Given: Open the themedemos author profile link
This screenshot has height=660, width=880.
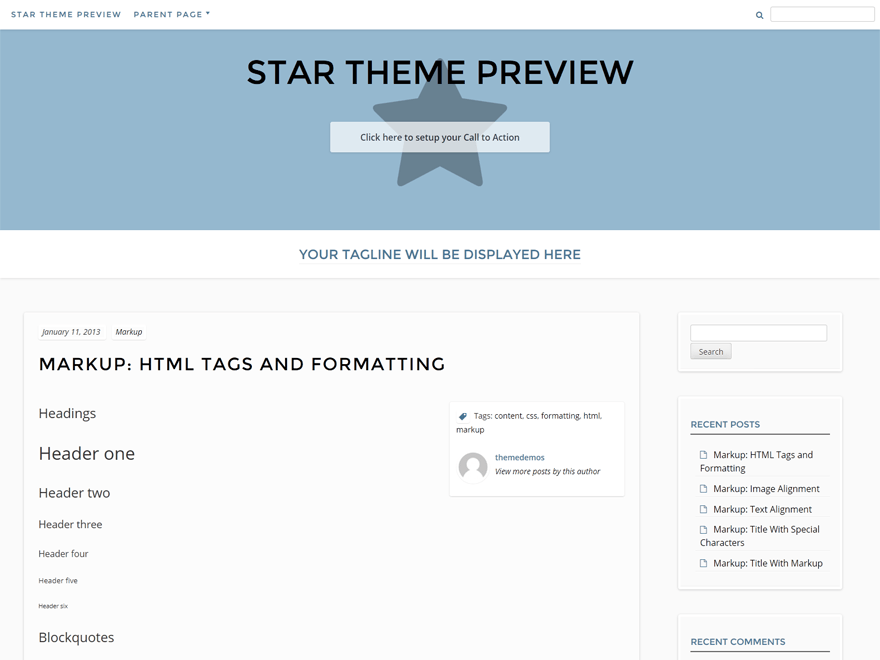Looking at the screenshot, I should [x=519, y=456].
